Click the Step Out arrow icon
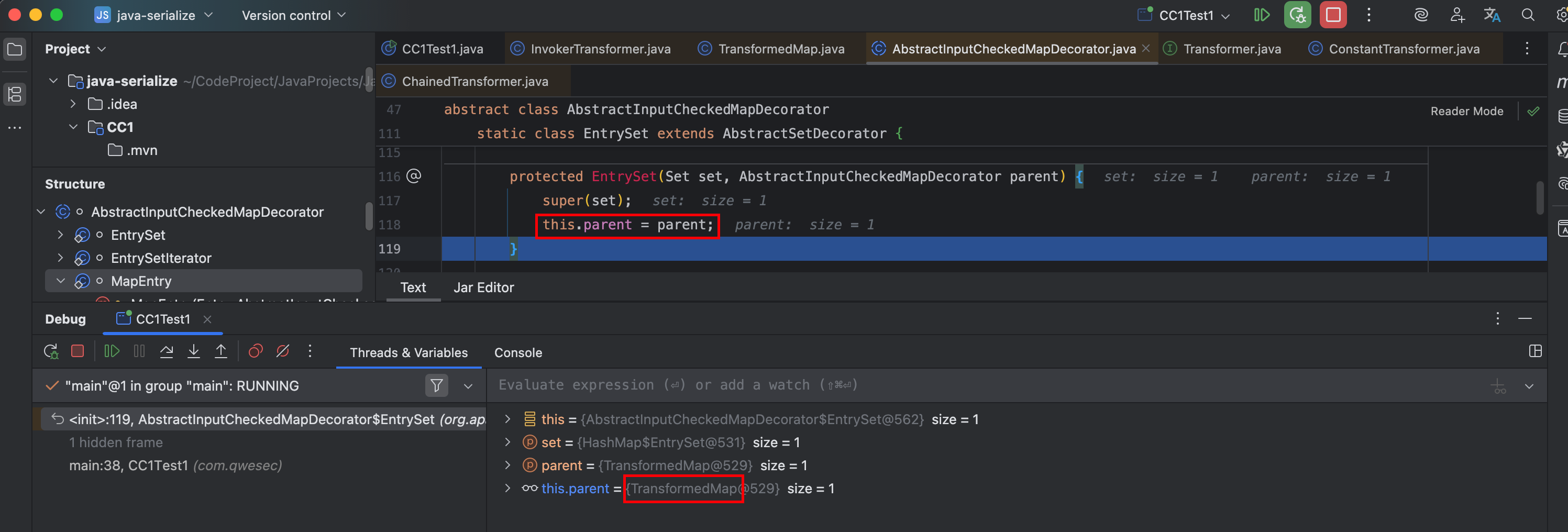 point(221,351)
